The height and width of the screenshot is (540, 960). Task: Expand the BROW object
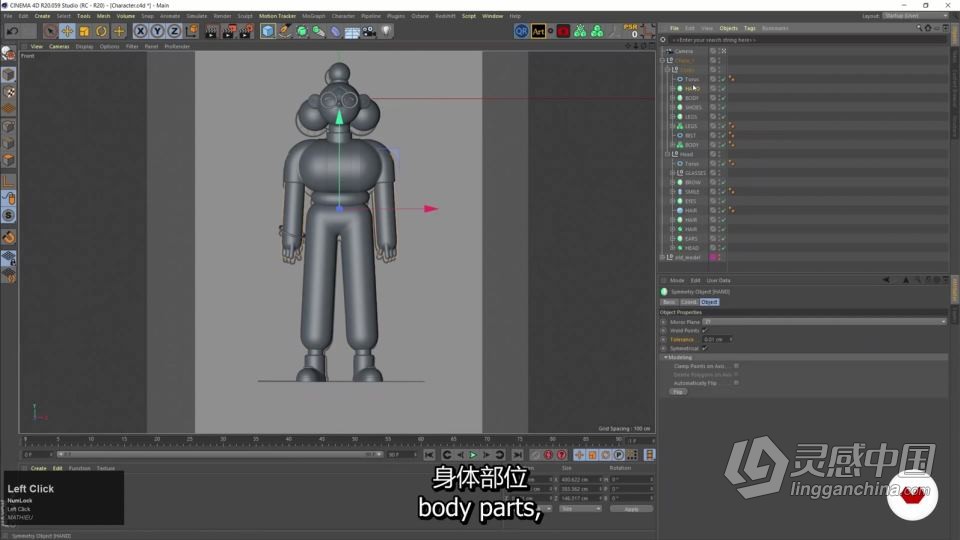672,182
